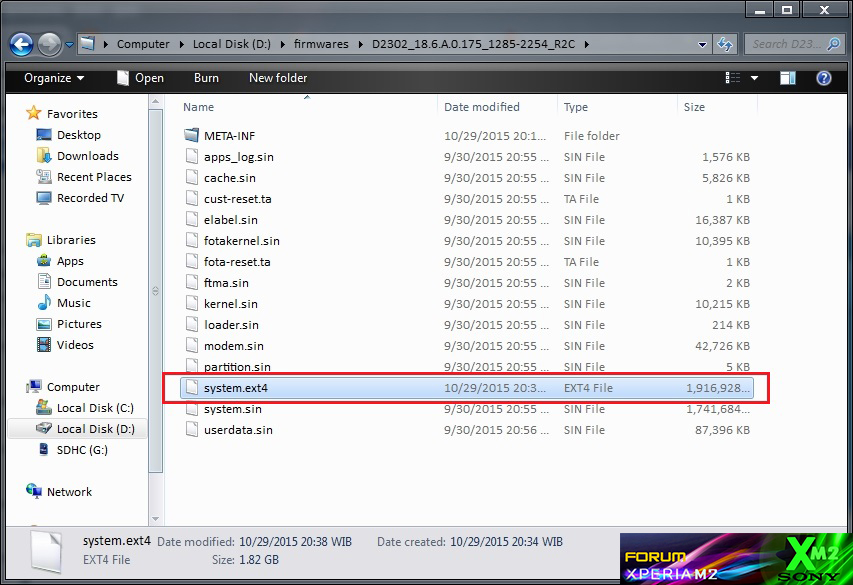Open the Help question mark icon

click(822, 78)
